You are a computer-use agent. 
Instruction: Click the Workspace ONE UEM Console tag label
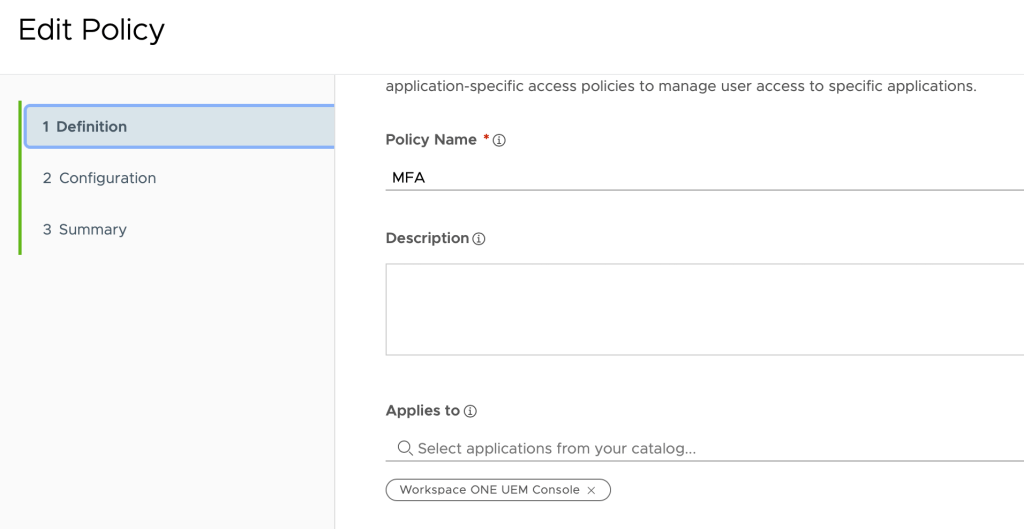[x=489, y=490]
